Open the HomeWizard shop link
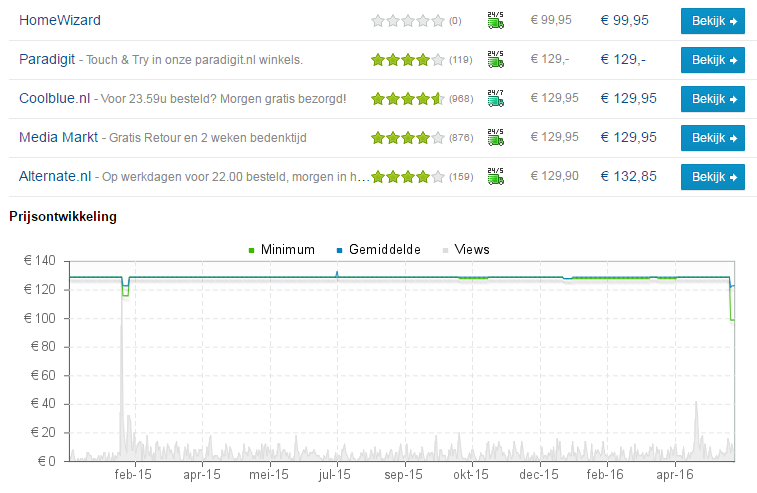 pos(60,20)
